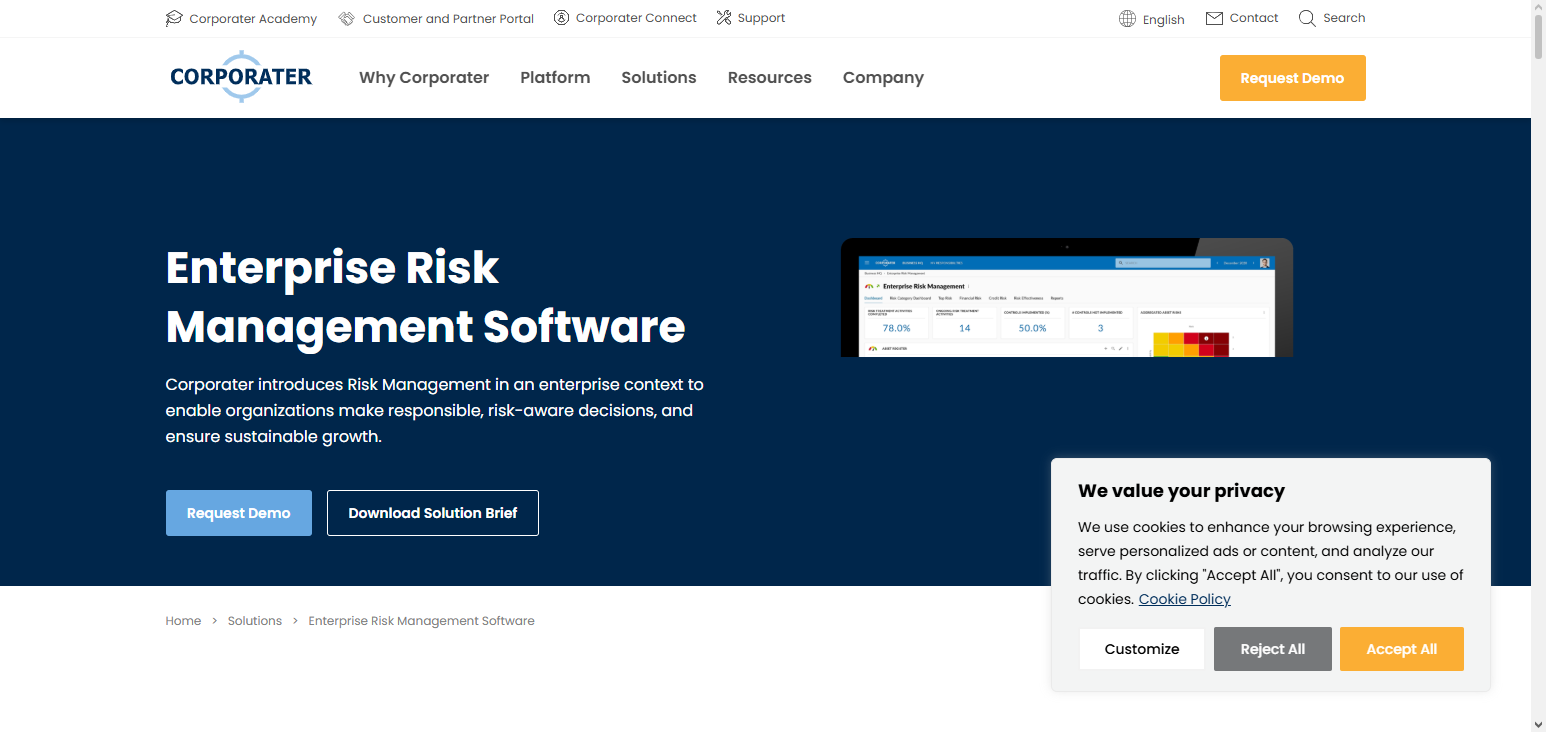
Task: Open the Solutions menu item
Action: coord(658,78)
